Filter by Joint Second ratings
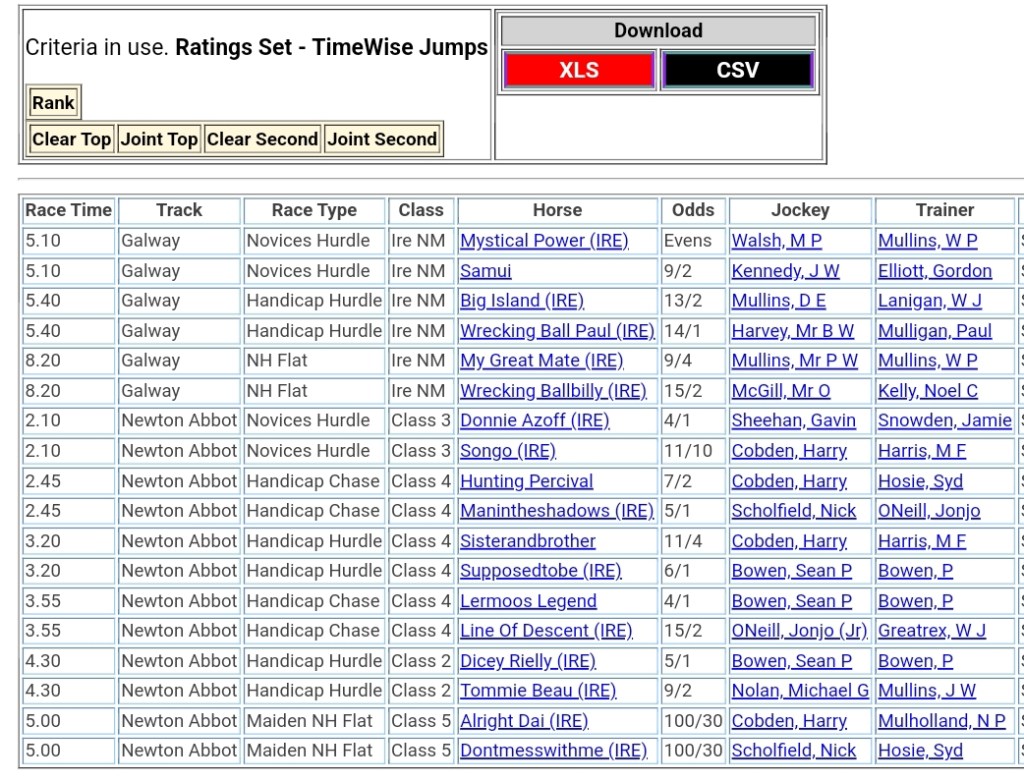 pyautogui.click(x=382, y=139)
